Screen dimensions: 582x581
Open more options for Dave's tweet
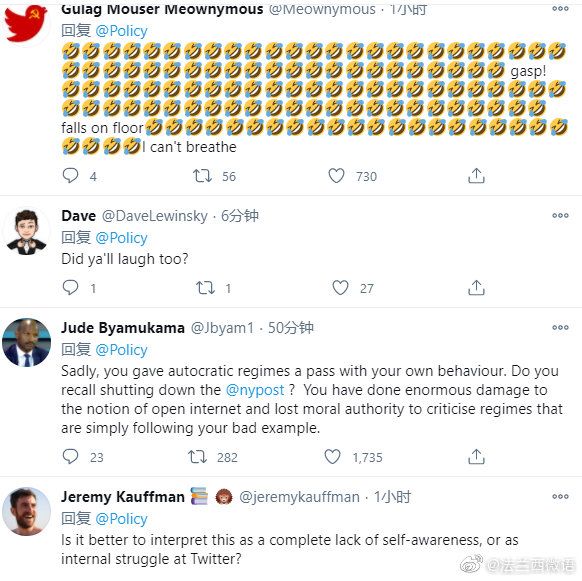click(560, 215)
